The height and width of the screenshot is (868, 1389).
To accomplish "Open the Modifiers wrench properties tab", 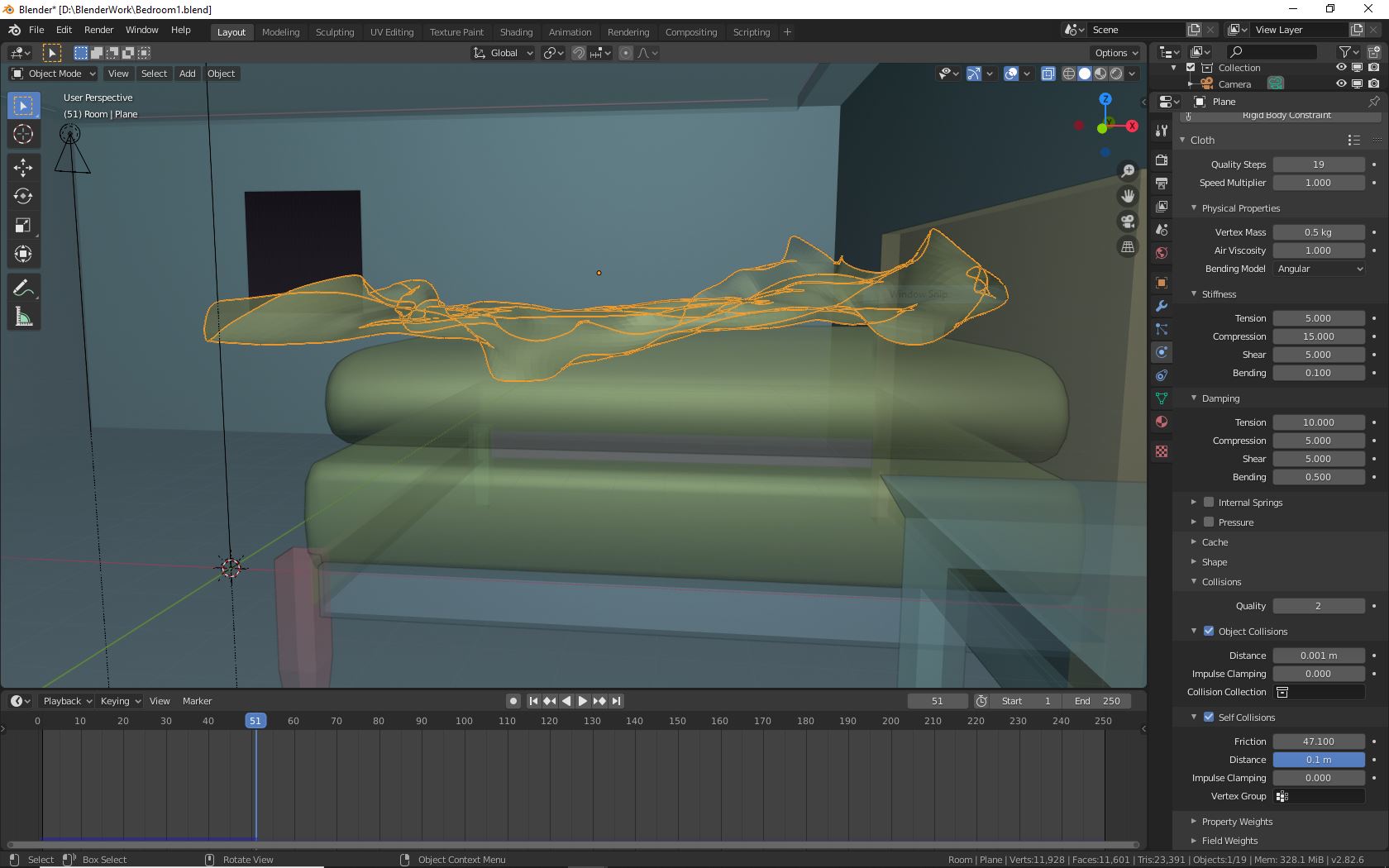I will click(x=1162, y=306).
